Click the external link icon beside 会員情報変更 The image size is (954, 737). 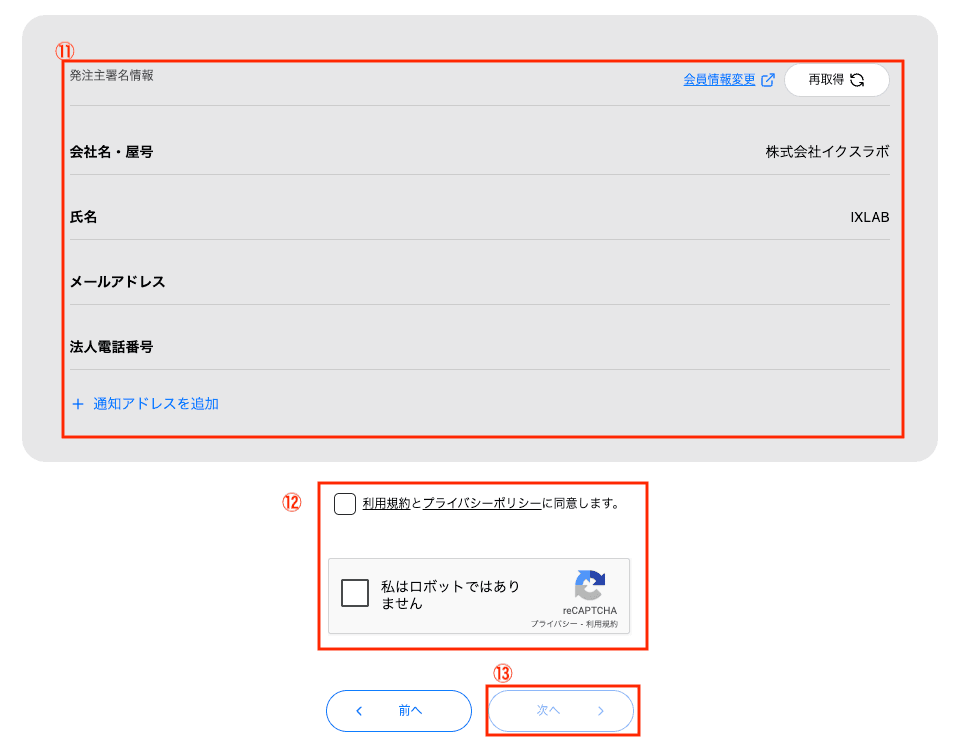[768, 80]
